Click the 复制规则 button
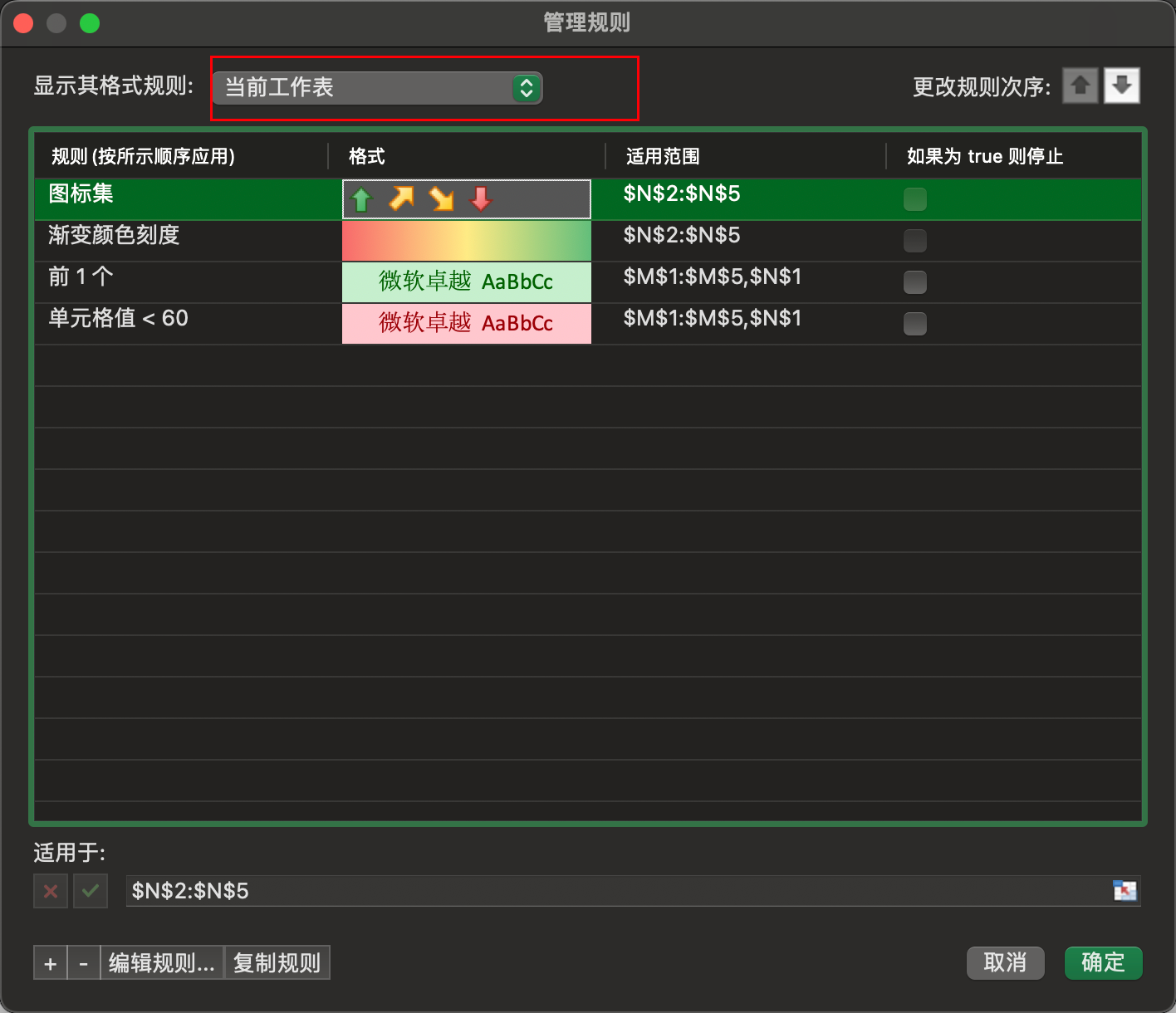 (x=277, y=962)
